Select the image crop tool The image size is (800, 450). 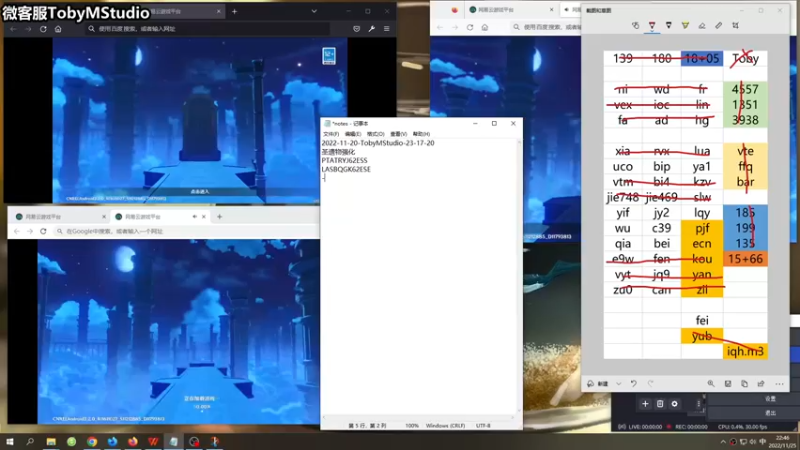(735, 25)
